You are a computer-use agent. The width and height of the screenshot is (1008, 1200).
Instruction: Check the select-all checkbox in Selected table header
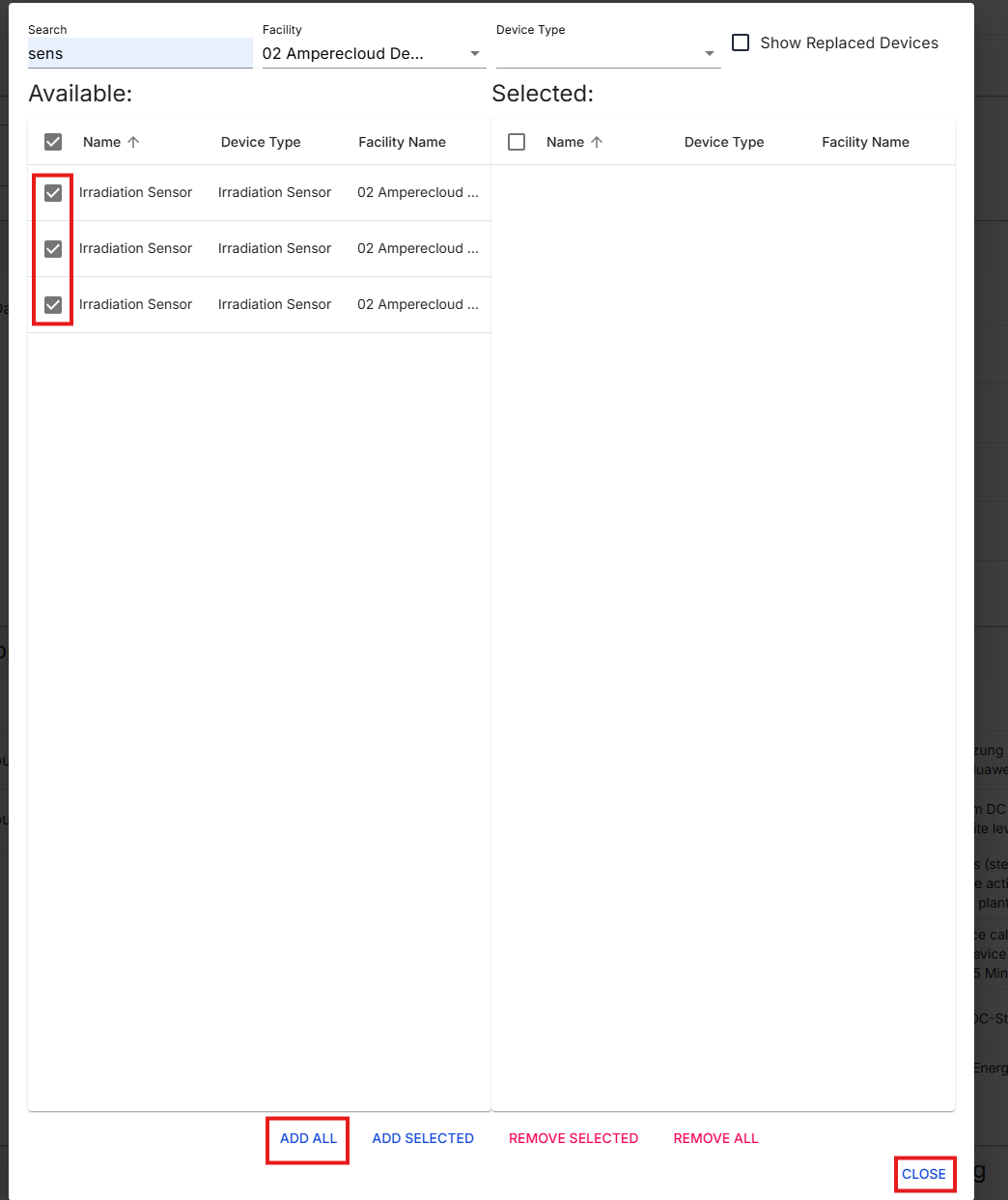pyautogui.click(x=517, y=142)
